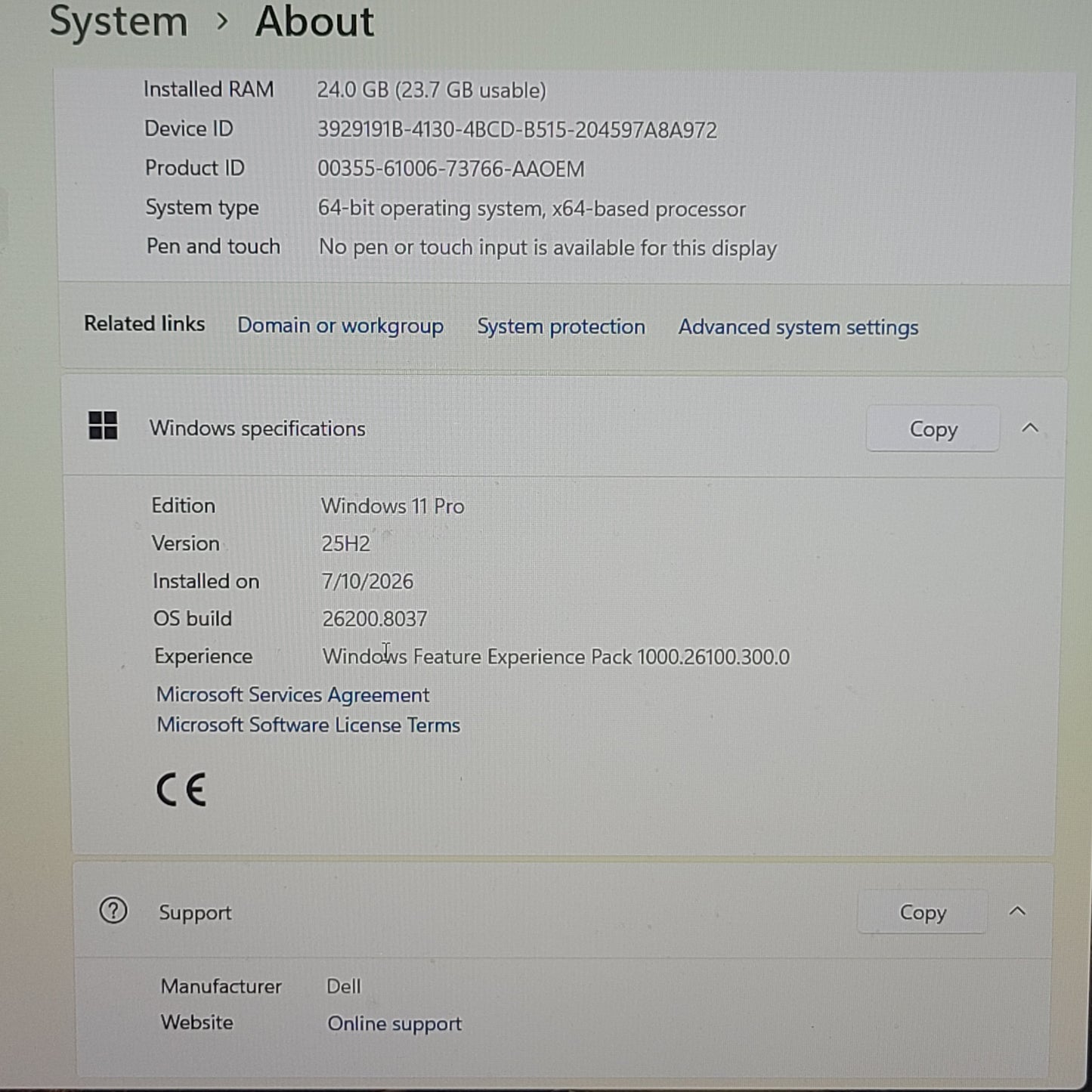
Task: Open Dell Online support website link
Action: pyautogui.click(x=394, y=1024)
